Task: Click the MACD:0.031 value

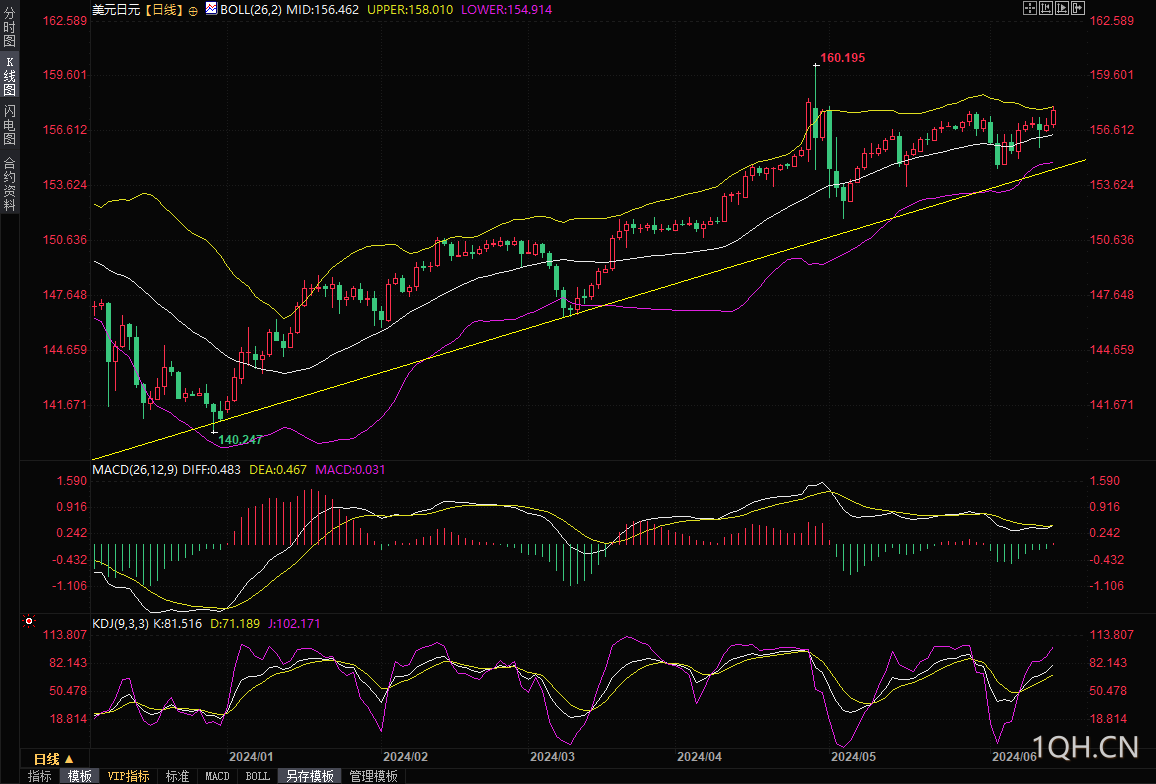Action: [350, 470]
